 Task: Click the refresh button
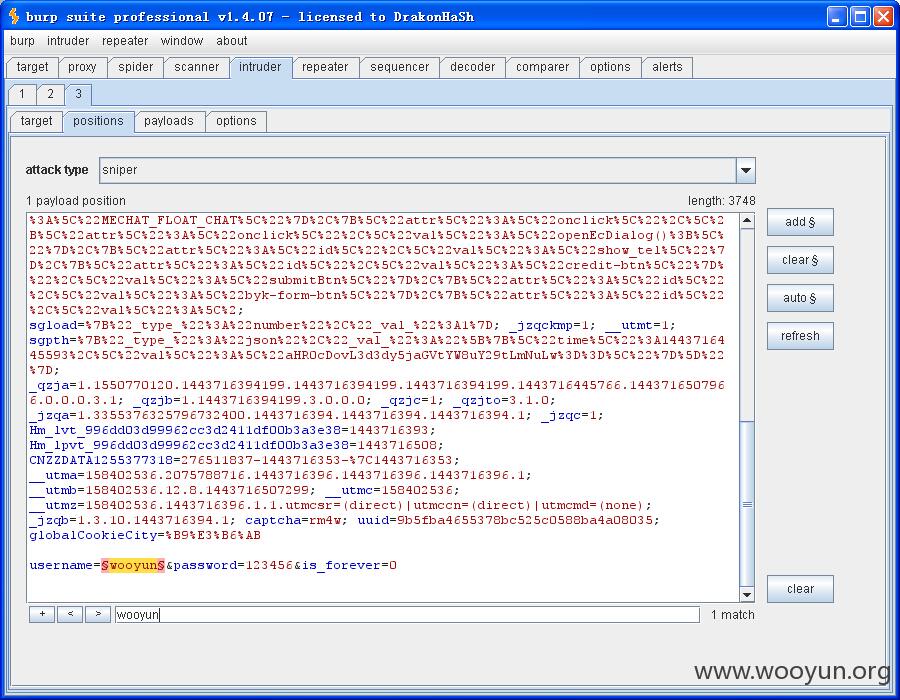(800, 336)
